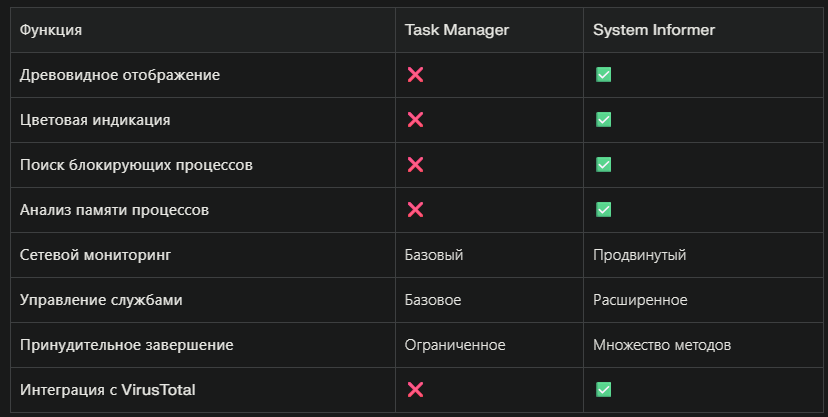Click green check for Поиск блокирующих процессов
828x417 pixels.
pyautogui.click(x=603, y=165)
